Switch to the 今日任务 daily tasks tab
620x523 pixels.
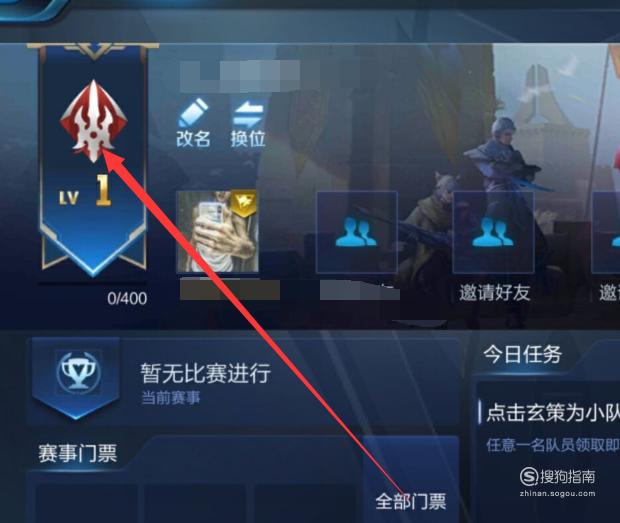pyautogui.click(x=523, y=354)
